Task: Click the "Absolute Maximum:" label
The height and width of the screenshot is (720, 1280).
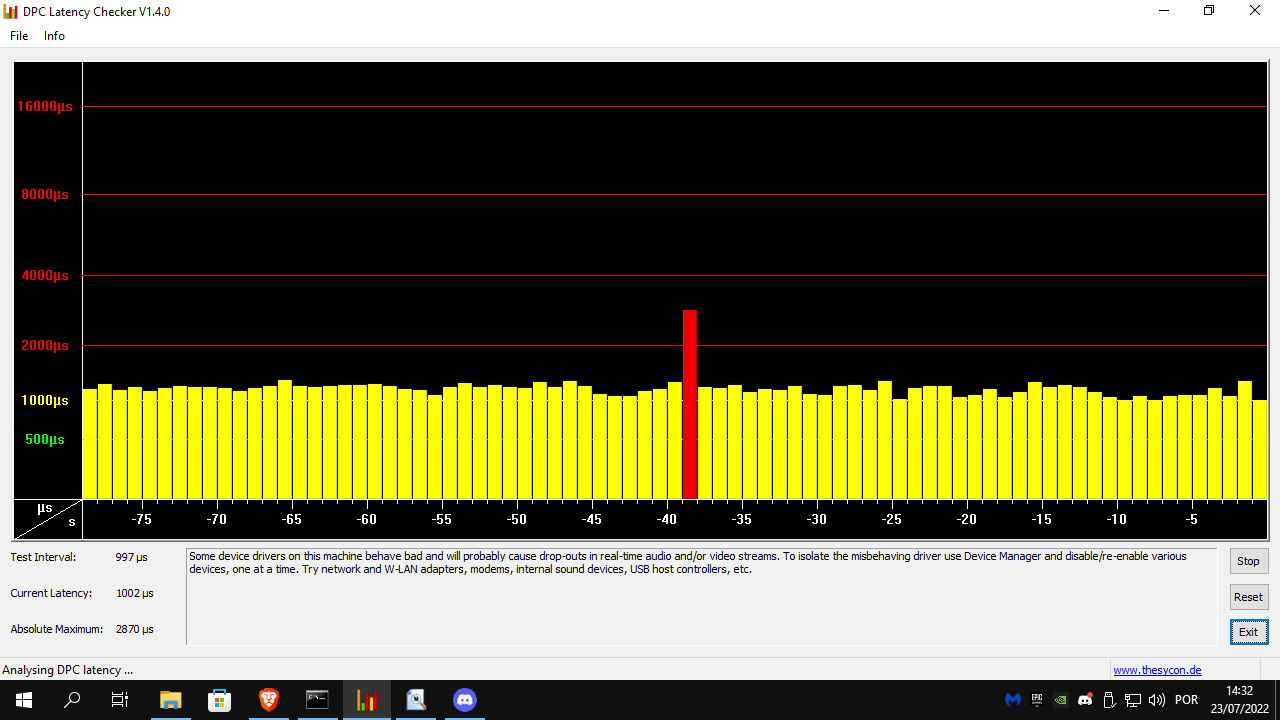Action: (x=57, y=629)
